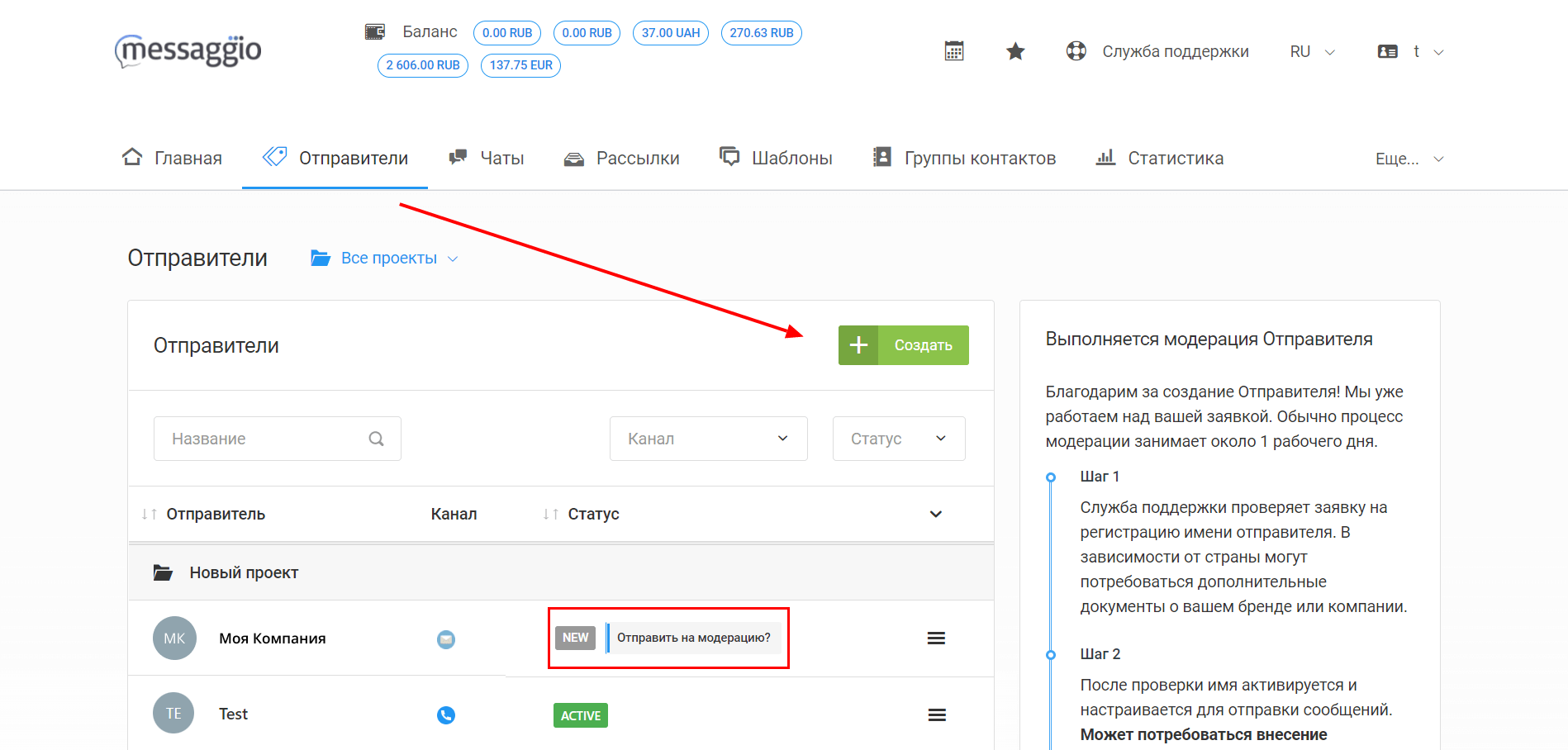The image size is (1568, 750).
Task: Click the wallet balance icon
Action: tap(375, 32)
